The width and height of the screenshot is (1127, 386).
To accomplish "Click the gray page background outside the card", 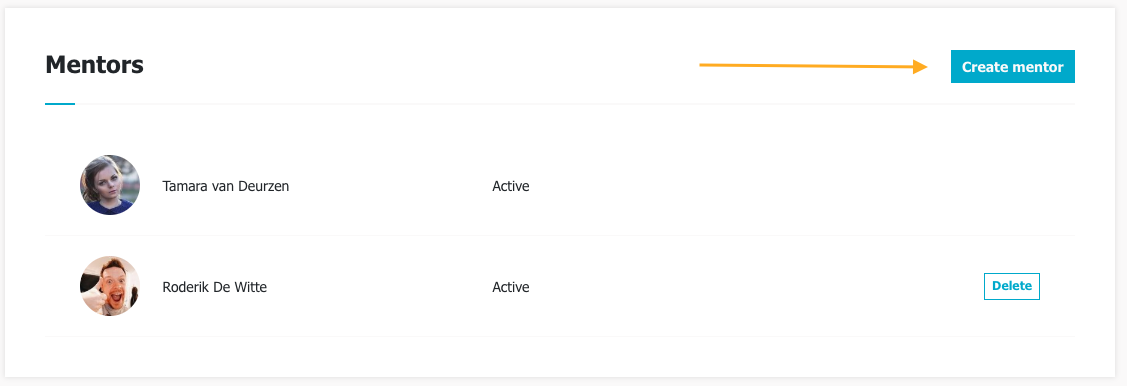I will [1121, 194].
